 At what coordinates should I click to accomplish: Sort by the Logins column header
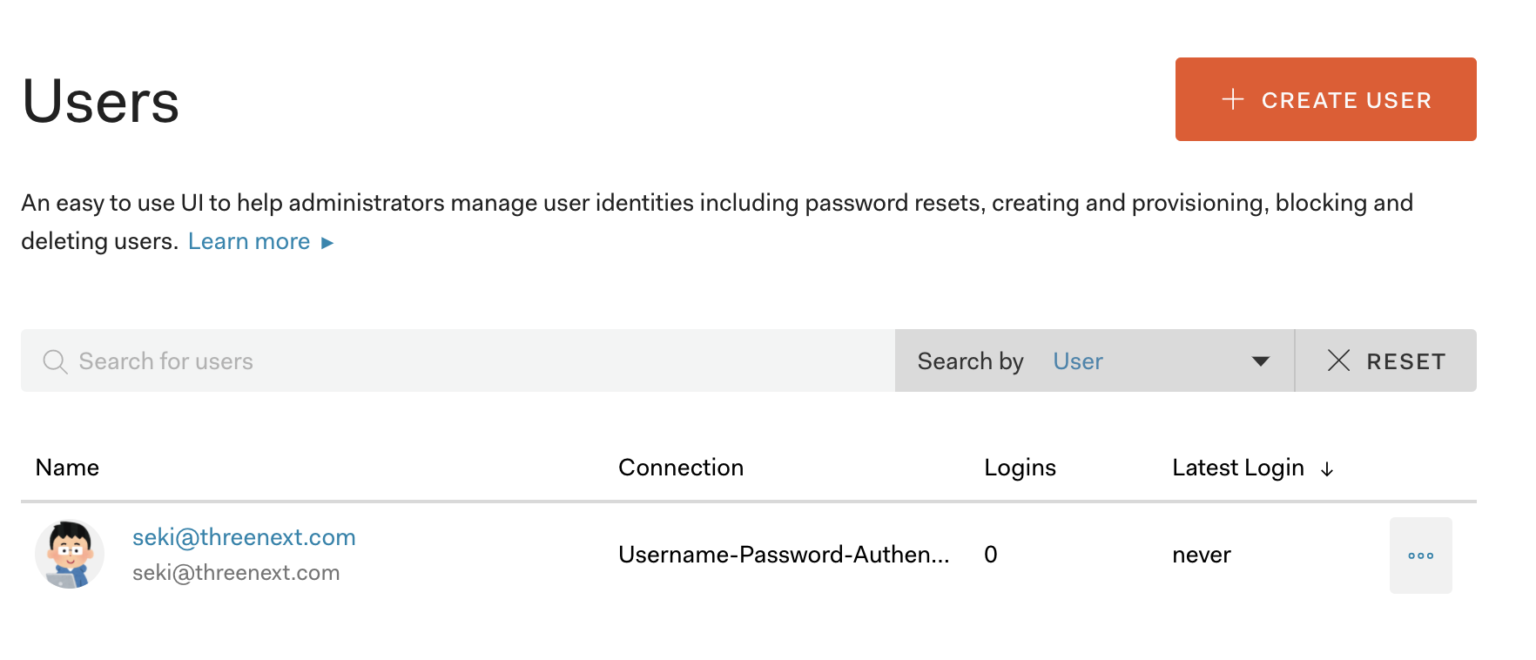coord(1019,467)
